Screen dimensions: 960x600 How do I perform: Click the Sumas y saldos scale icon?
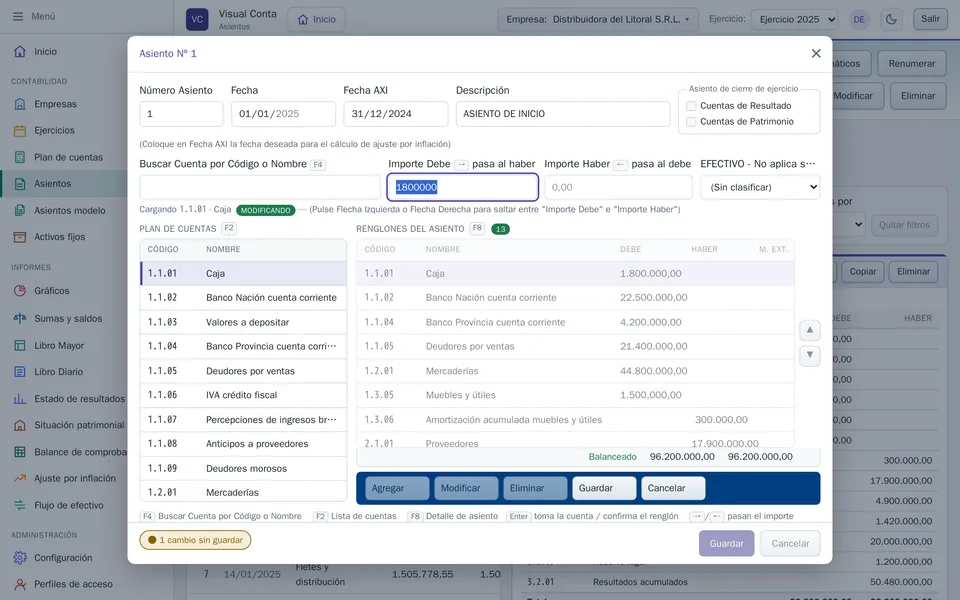[x=20, y=318]
